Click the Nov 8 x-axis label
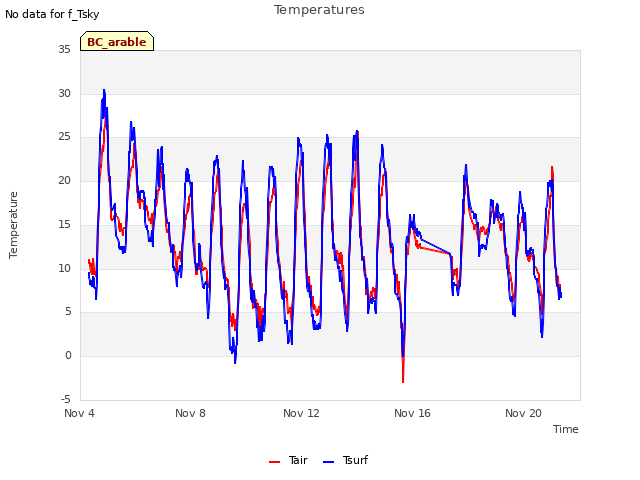This screenshot has width=640, height=480. 190,413
